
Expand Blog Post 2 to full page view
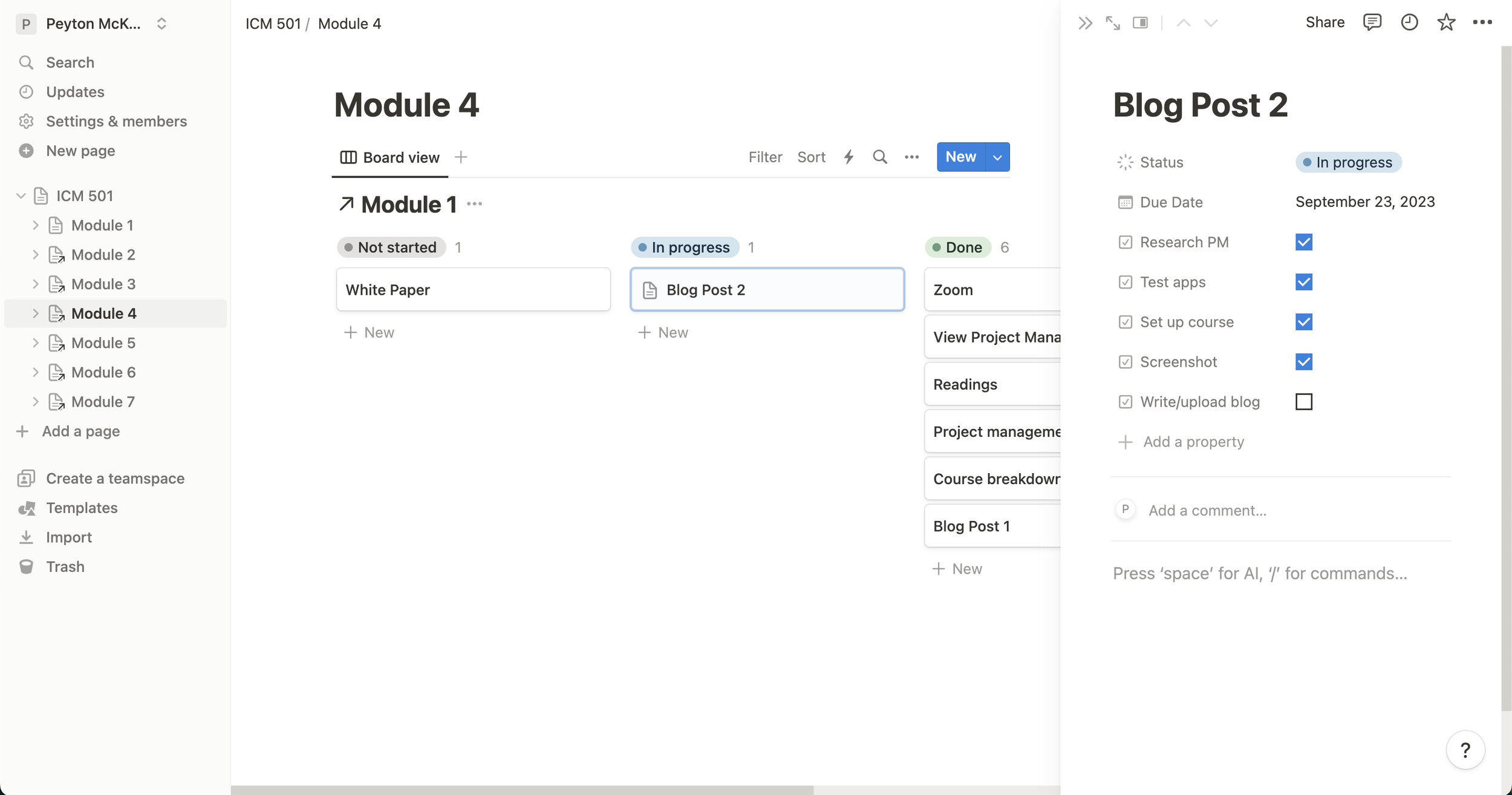point(1113,22)
